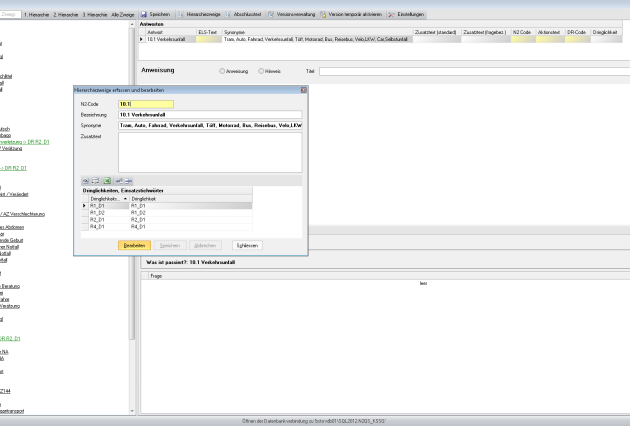Click the Antwort column header

click(x=170, y=32)
